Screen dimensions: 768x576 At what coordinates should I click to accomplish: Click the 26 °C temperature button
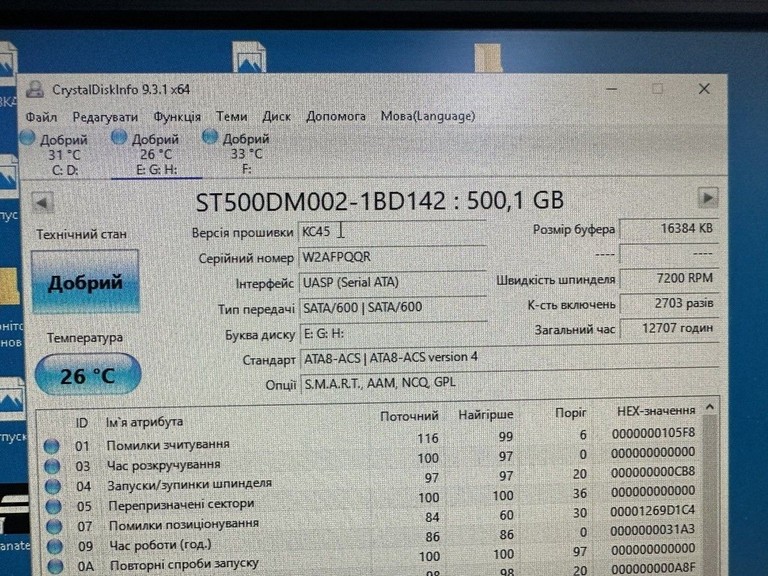(88, 375)
